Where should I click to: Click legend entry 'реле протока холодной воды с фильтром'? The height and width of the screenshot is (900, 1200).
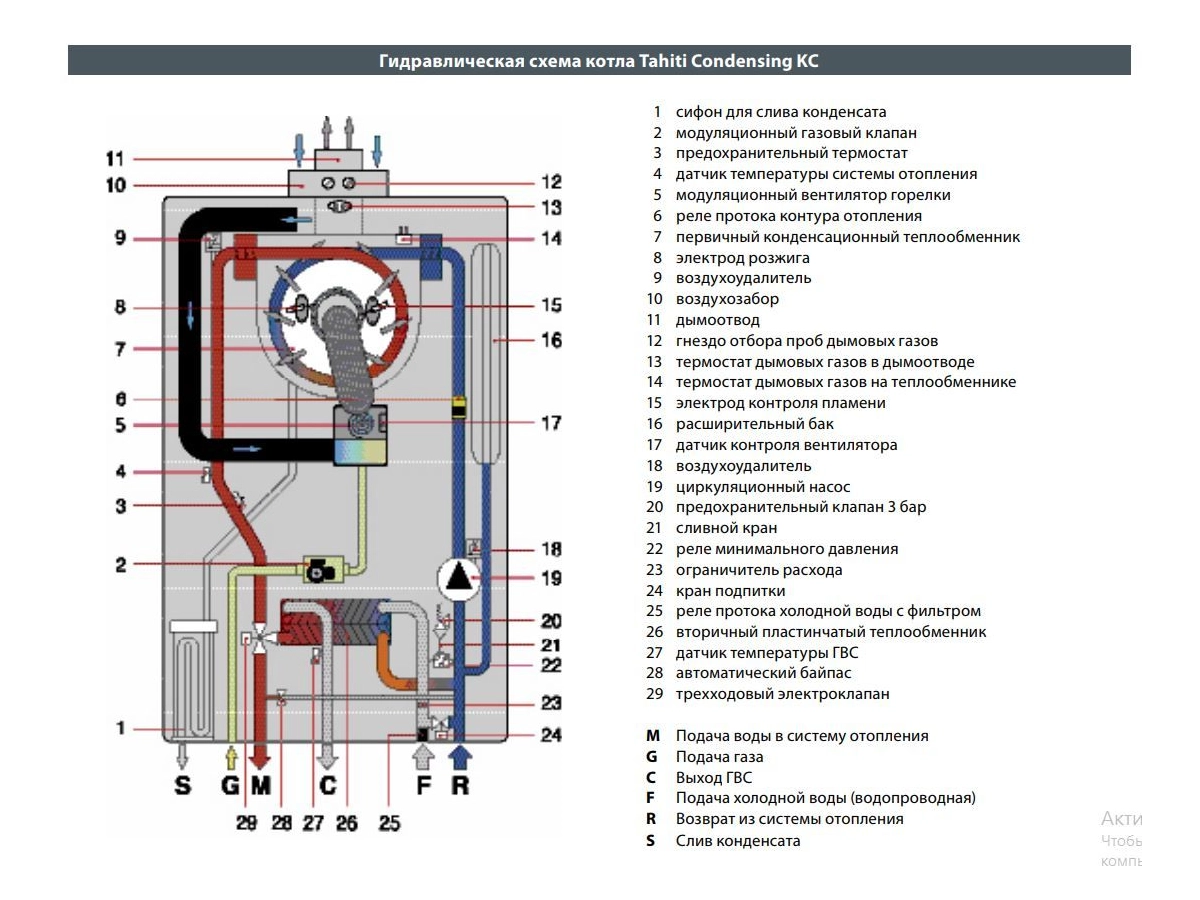click(828, 611)
